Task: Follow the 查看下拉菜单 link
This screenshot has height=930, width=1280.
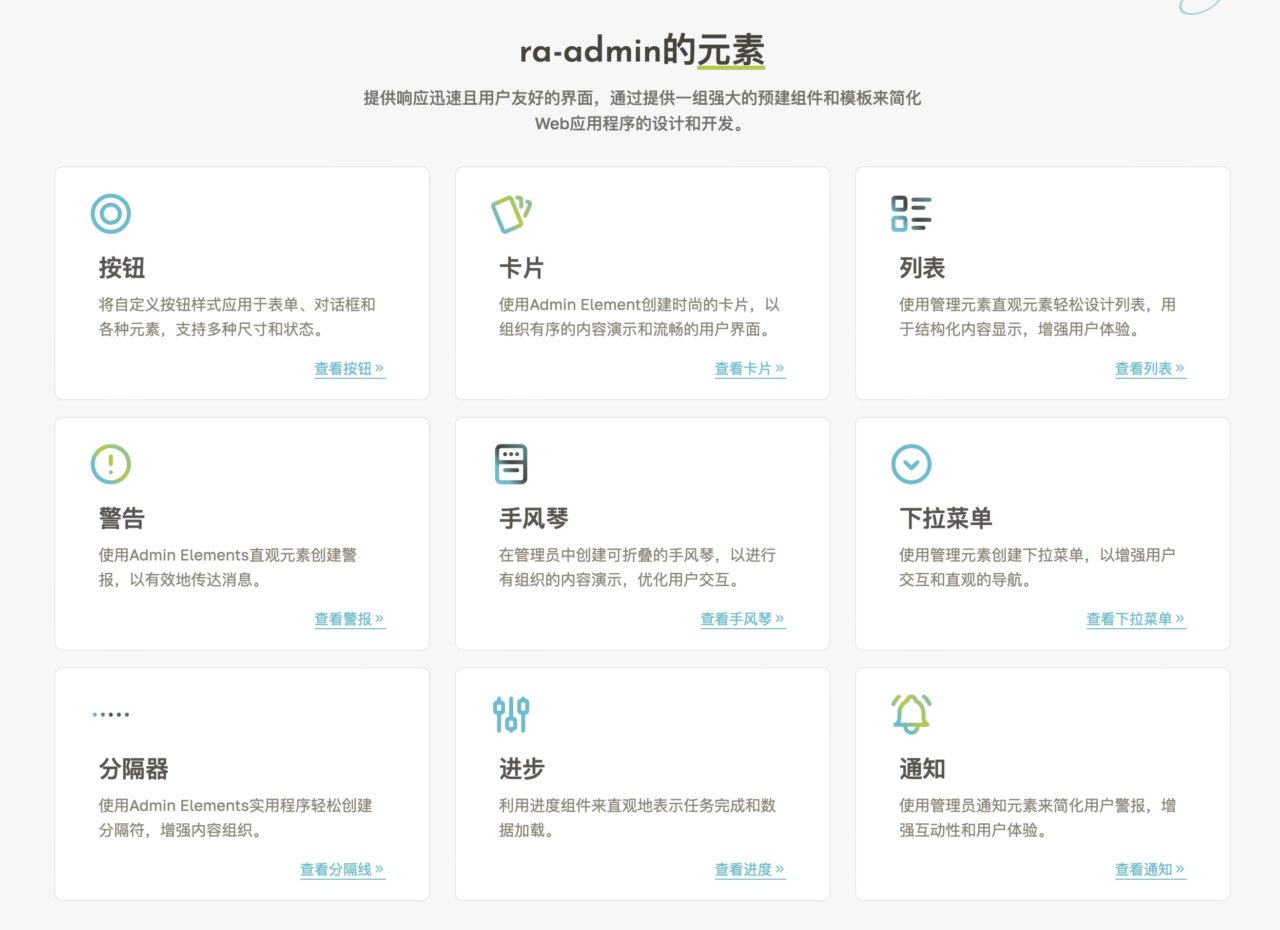Action: coord(1136,619)
